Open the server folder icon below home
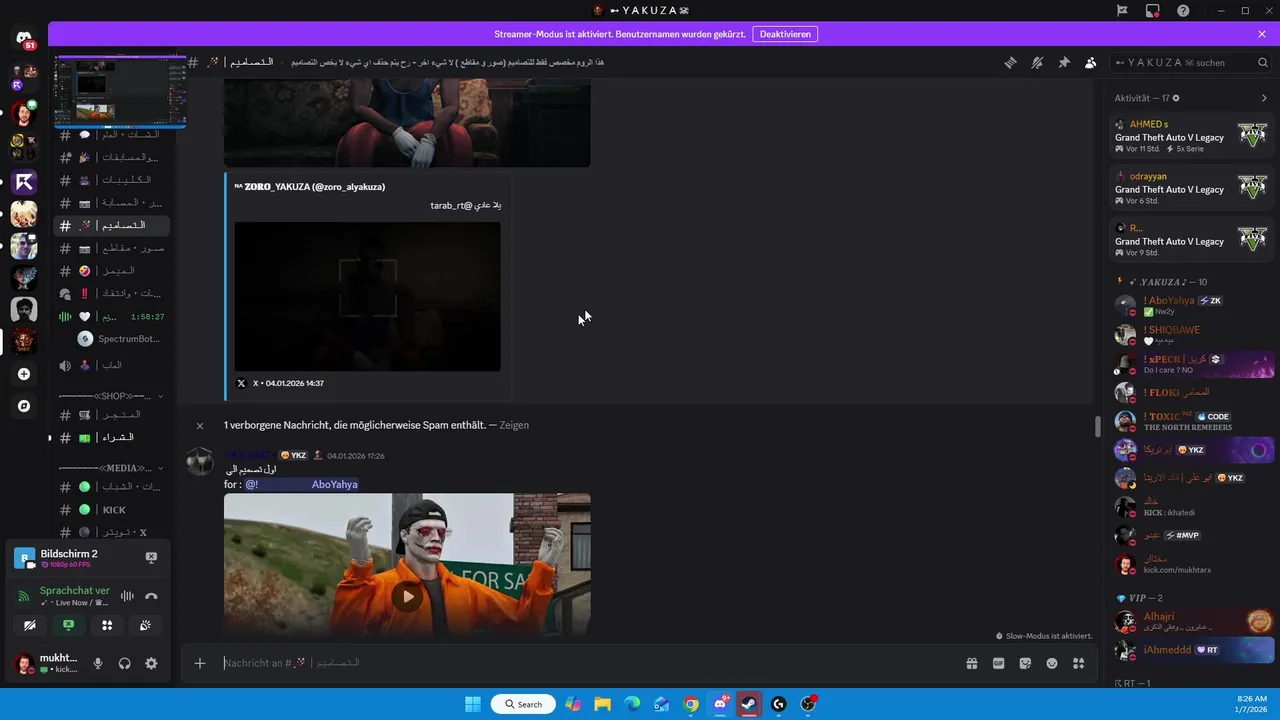Screen dimensions: 1280x720 point(24,77)
